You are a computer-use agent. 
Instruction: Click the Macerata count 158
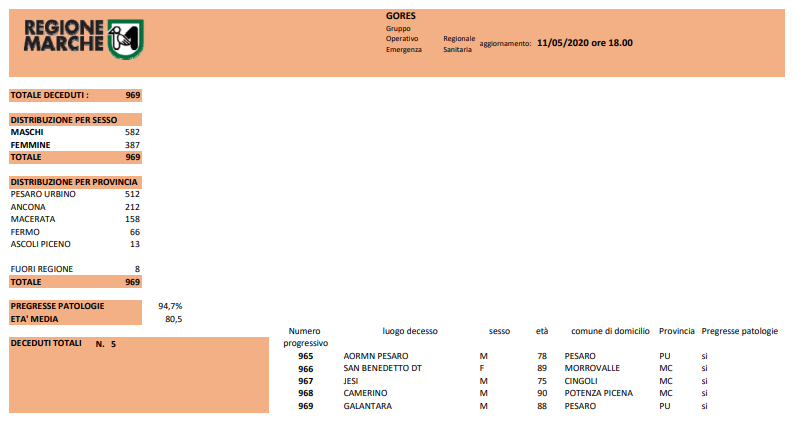[132, 219]
